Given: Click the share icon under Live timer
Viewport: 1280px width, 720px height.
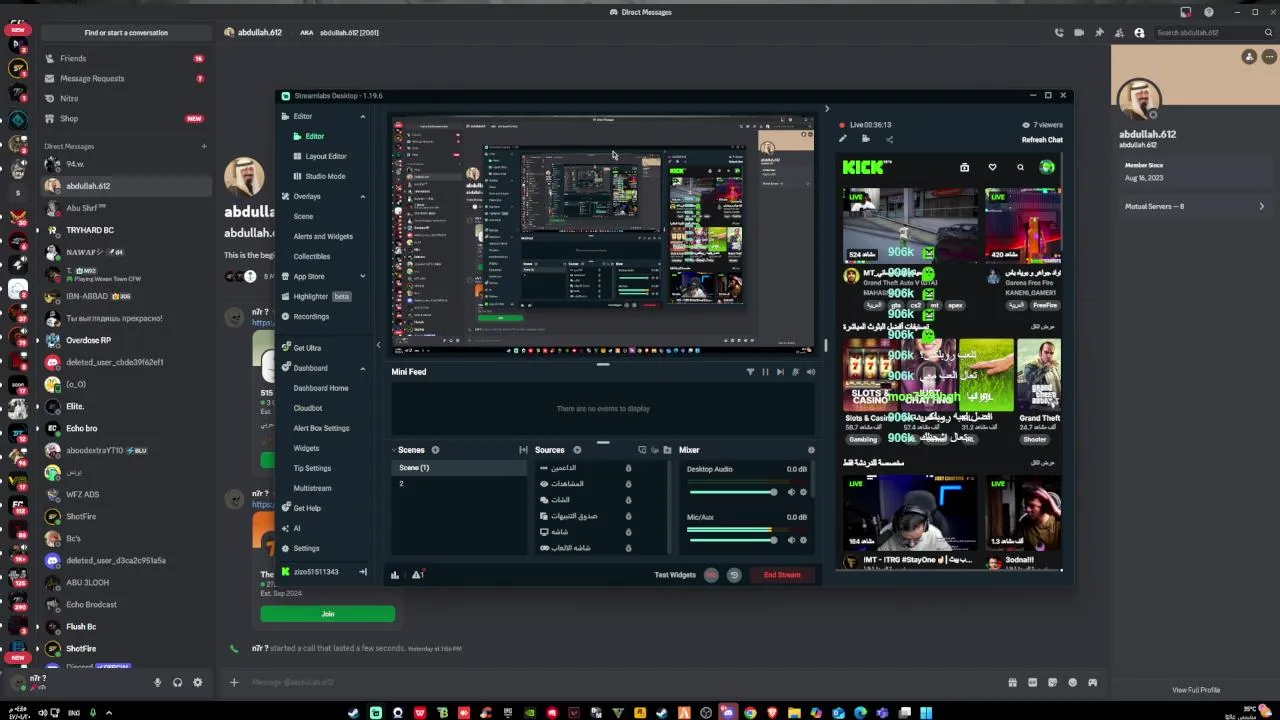Looking at the screenshot, I should pyautogui.click(x=889, y=139).
